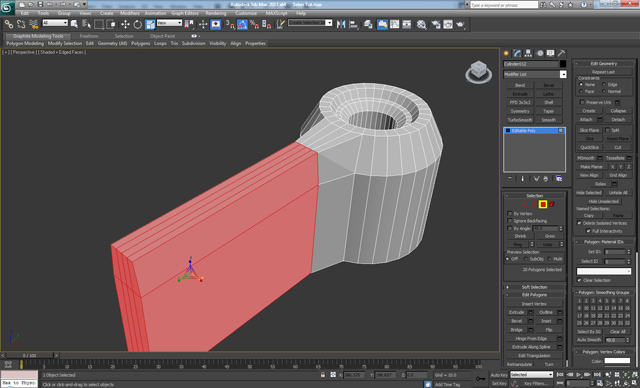Select Vertex sub-object level icon
Viewport: 640px width, 388px height.
515,204
